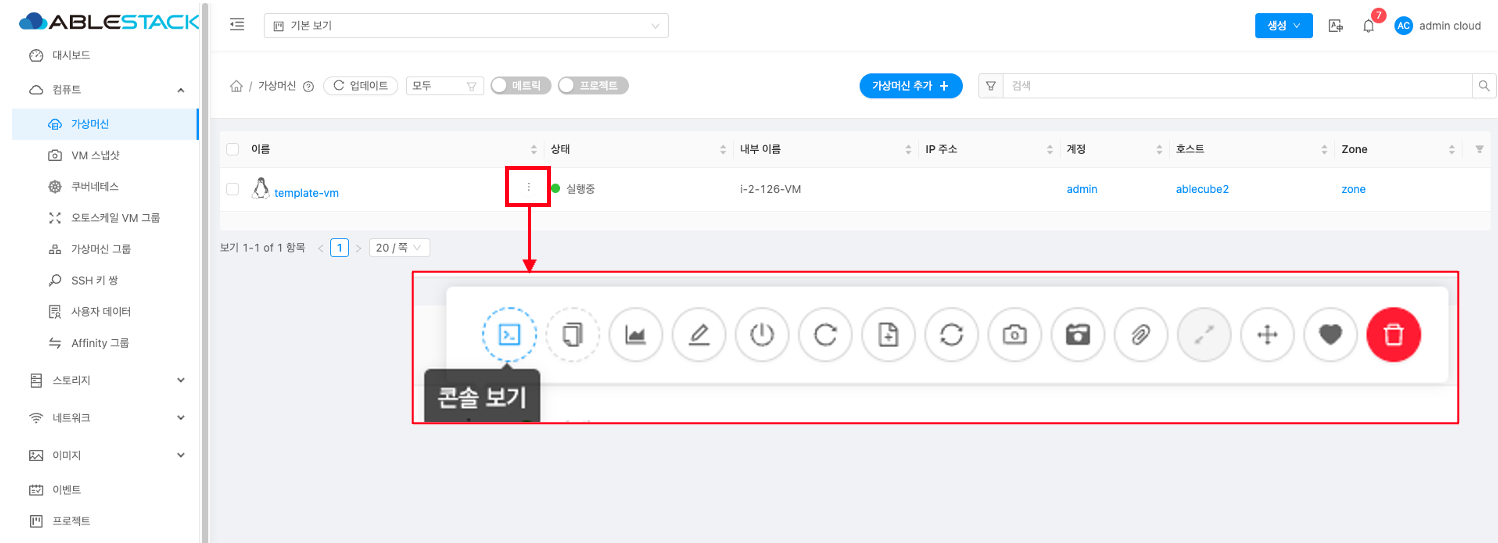Image resolution: width=1498 pixels, height=543 pixels.
Task: Click into the 검색 search field
Action: coord(1238,86)
